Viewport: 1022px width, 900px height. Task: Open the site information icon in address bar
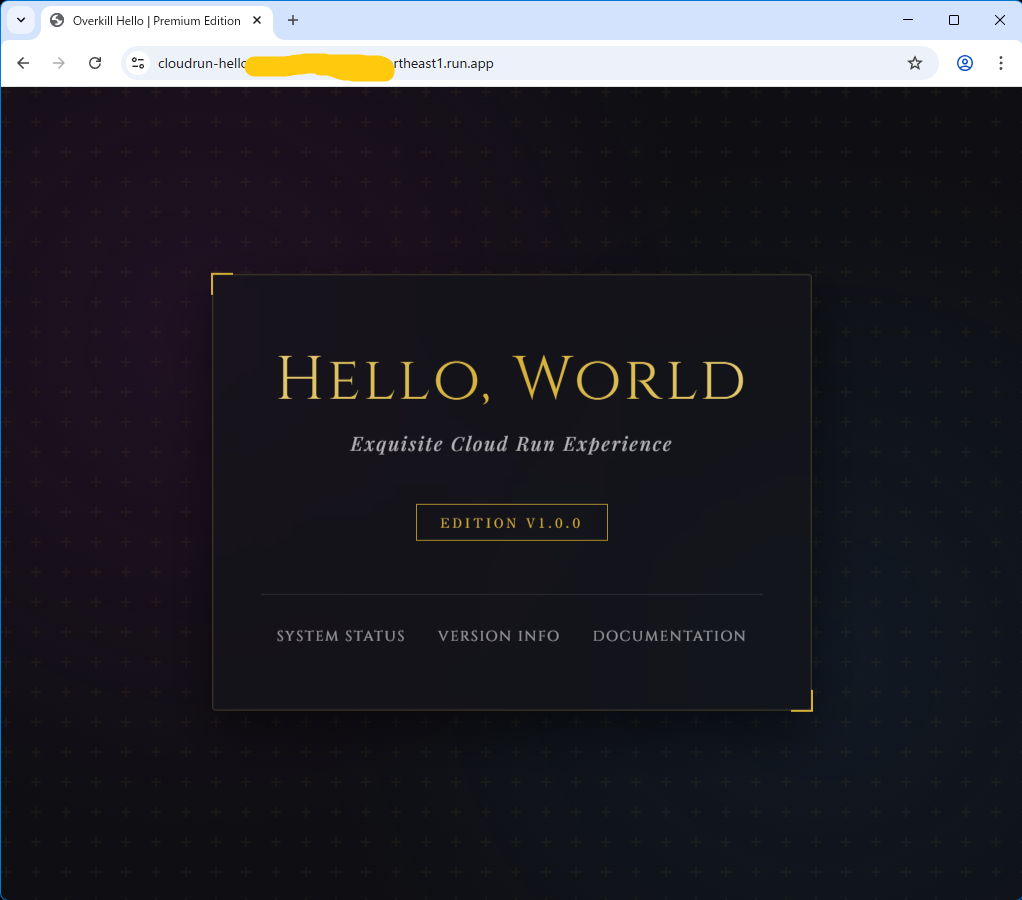[137, 62]
